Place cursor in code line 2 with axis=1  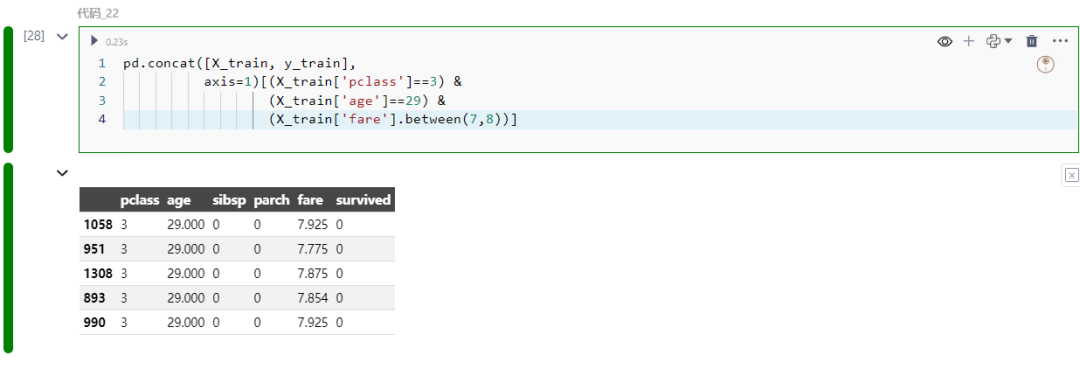(333, 82)
